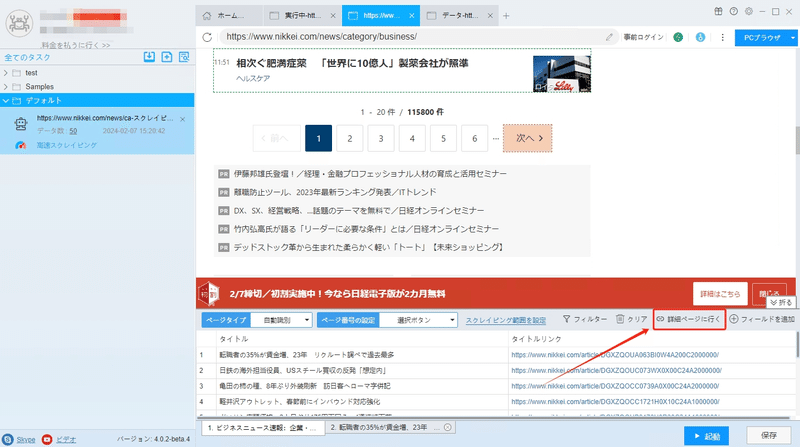Click the home icon on ホーム tab
Image resolution: width=800 pixels, height=447 pixels.
207,16
